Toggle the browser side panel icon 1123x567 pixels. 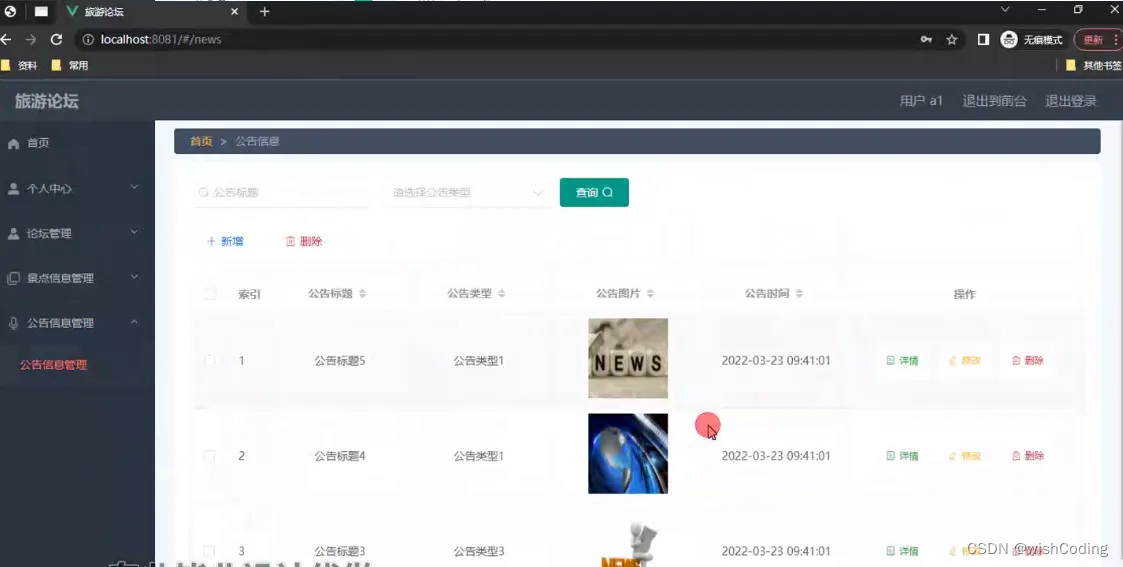983,39
